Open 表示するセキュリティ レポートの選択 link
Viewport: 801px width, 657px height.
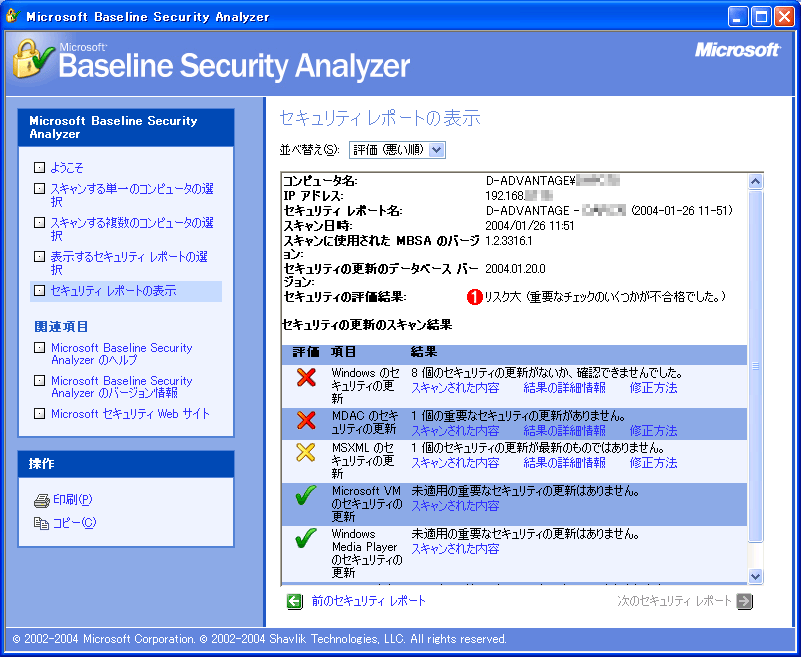tap(129, 263)
